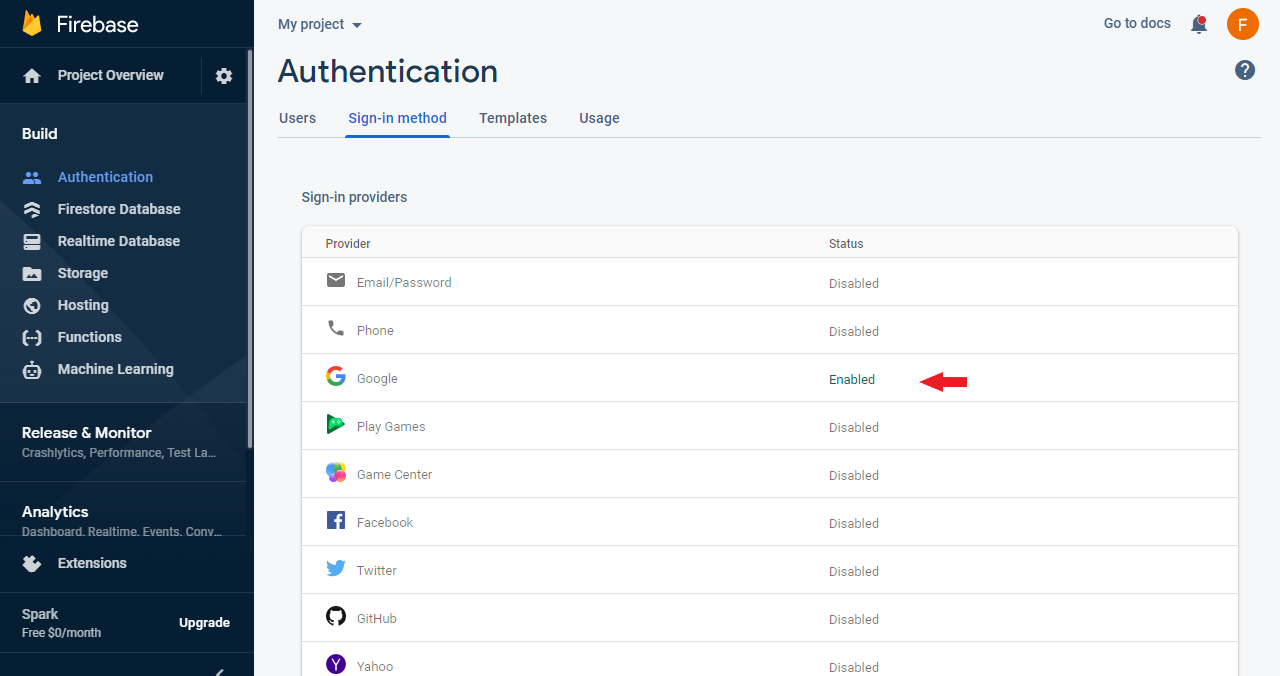Image resolution: width=1280 pixels, height=676 pixels.
Task: Open the account avatar menu
Action: [x=1242, y=24]
